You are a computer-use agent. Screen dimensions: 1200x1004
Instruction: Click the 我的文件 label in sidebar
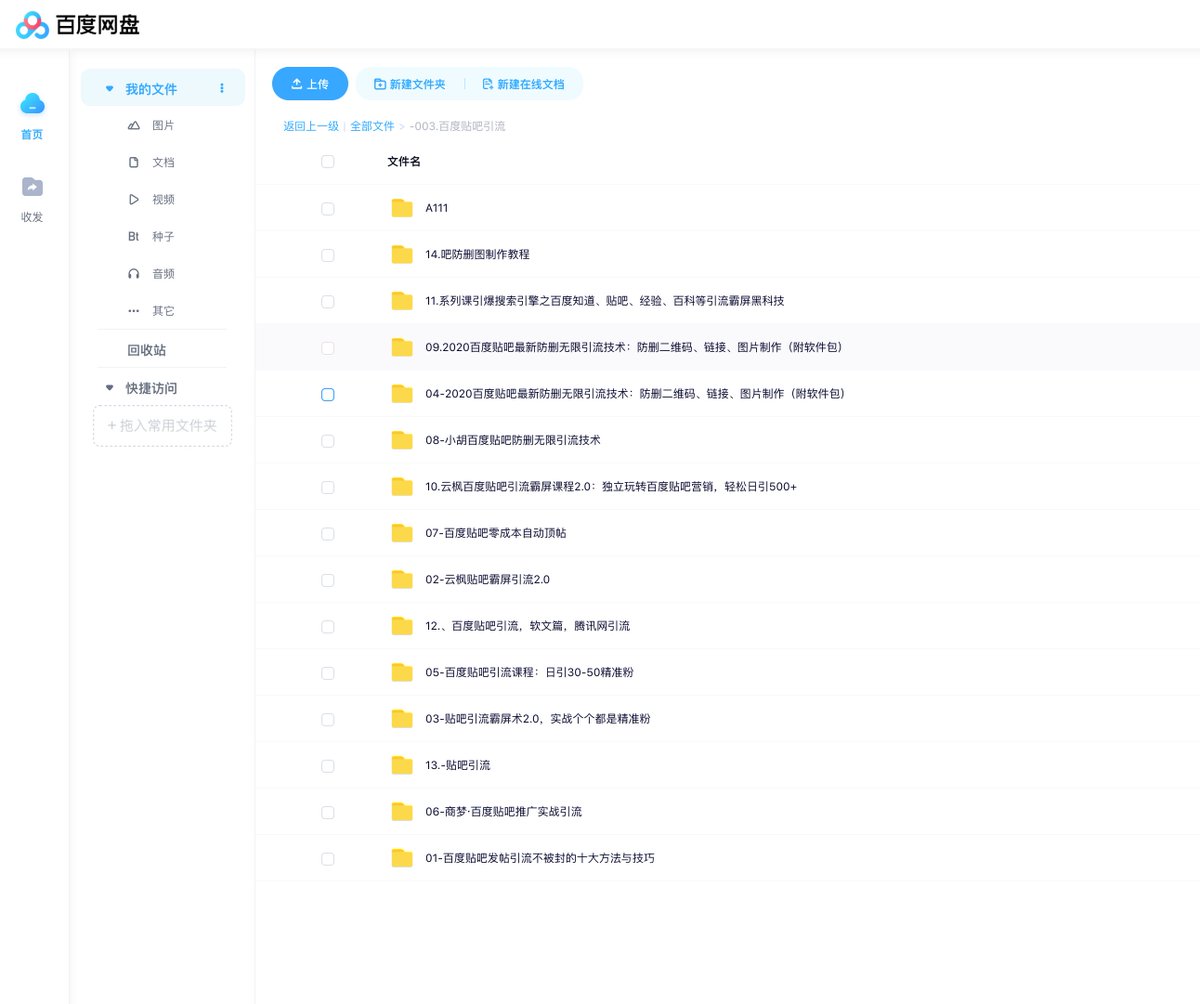click(x=151, y=89)
